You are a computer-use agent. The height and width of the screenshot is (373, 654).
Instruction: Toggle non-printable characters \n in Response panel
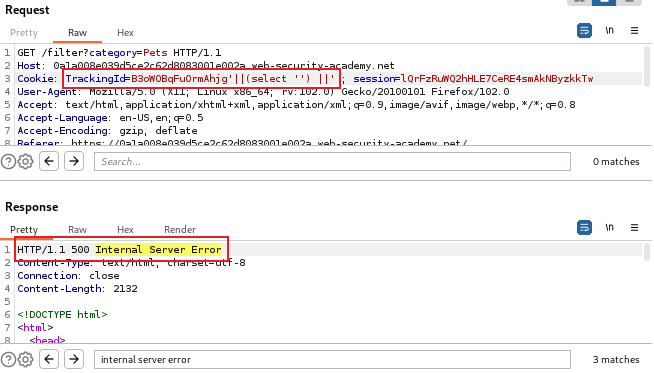click(x=609, y=227)
